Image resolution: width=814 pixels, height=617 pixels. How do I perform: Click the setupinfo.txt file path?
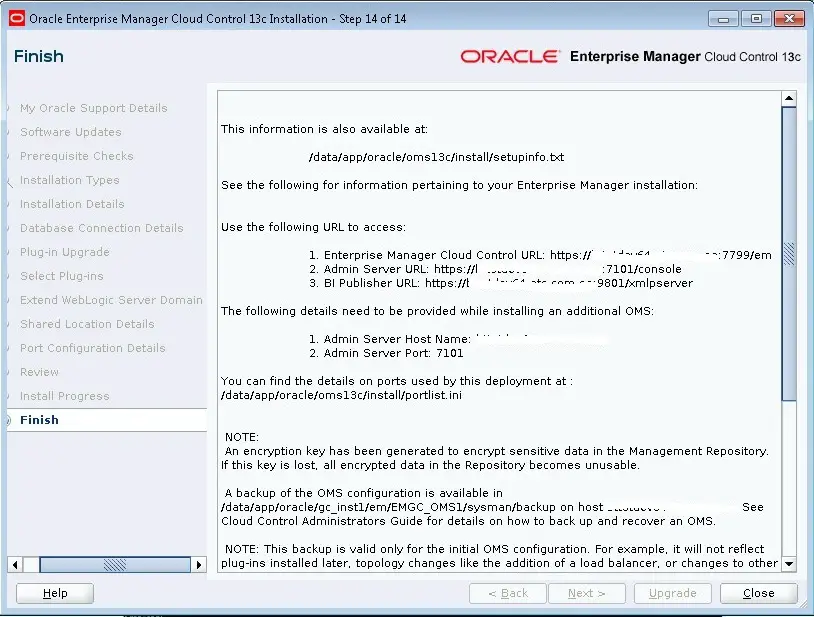click(x=436, y=157)
